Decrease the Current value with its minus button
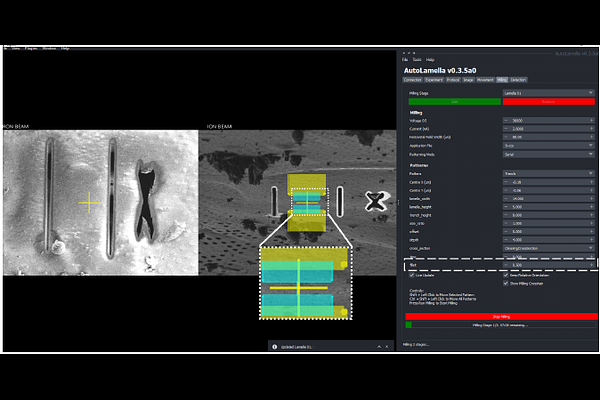The height and width of the screenshot is (400, 600). 506,129
